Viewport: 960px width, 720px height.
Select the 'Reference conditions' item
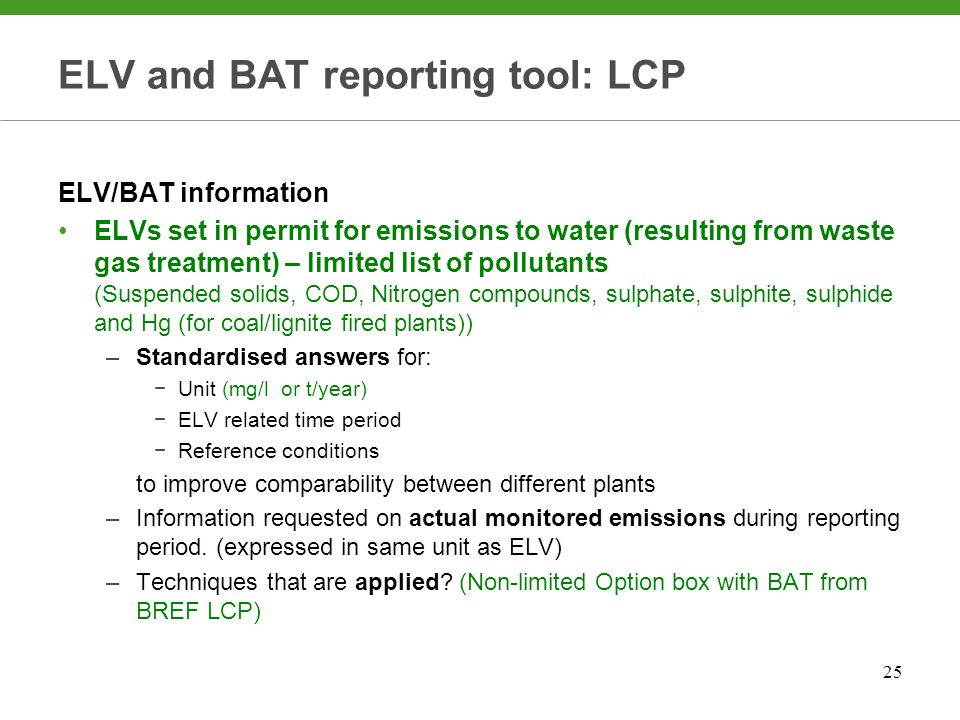(x=279, y=451)
